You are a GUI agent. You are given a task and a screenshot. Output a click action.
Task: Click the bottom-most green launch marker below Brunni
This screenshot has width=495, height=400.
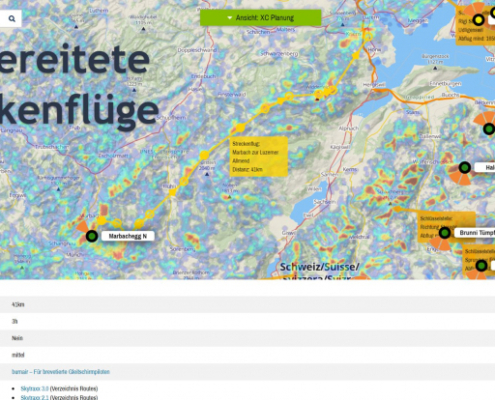click(x=481, y=266)
